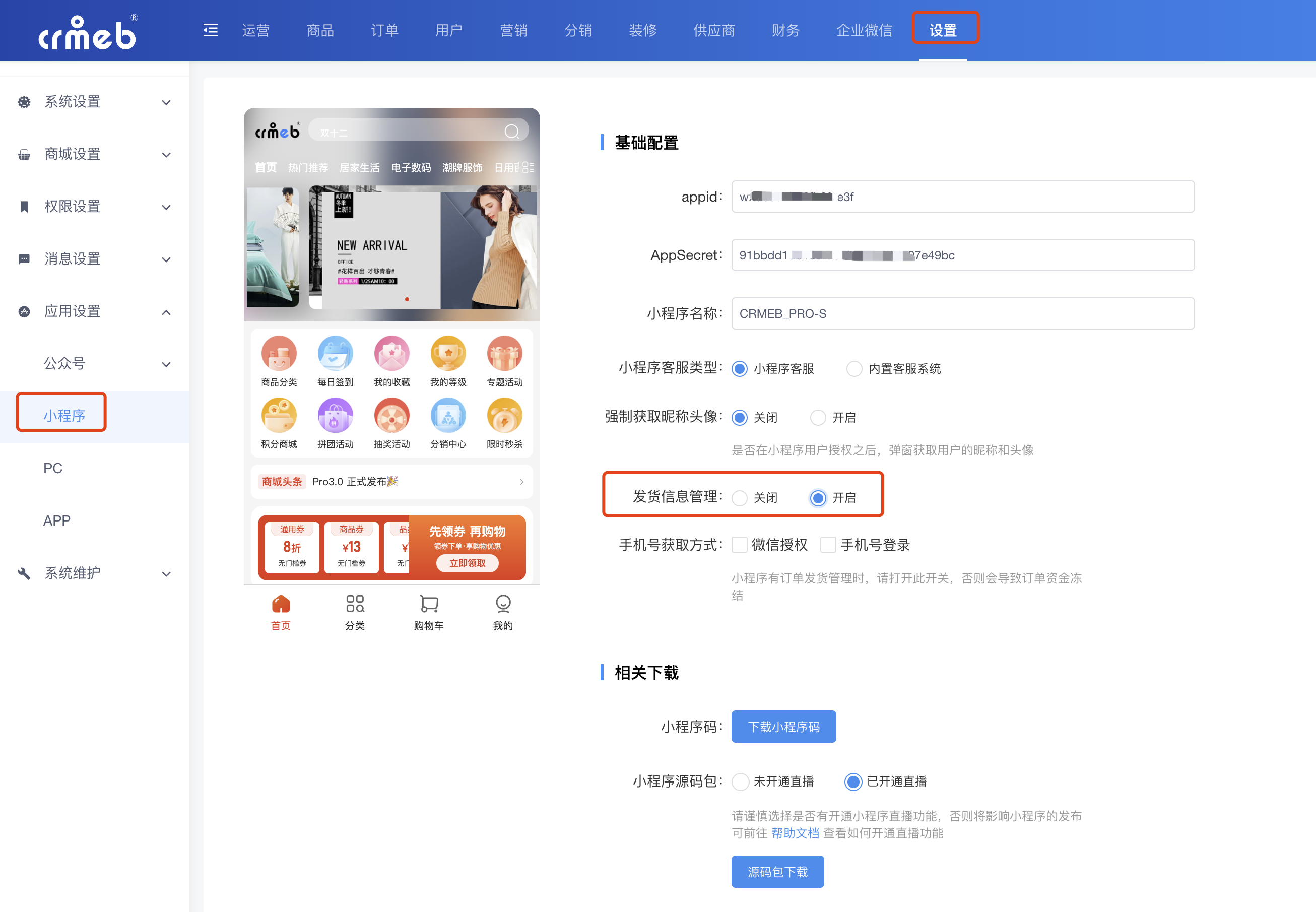Open the 帮助文档 link
This screenshot has width=1316, height=912.
pos(795,833)
